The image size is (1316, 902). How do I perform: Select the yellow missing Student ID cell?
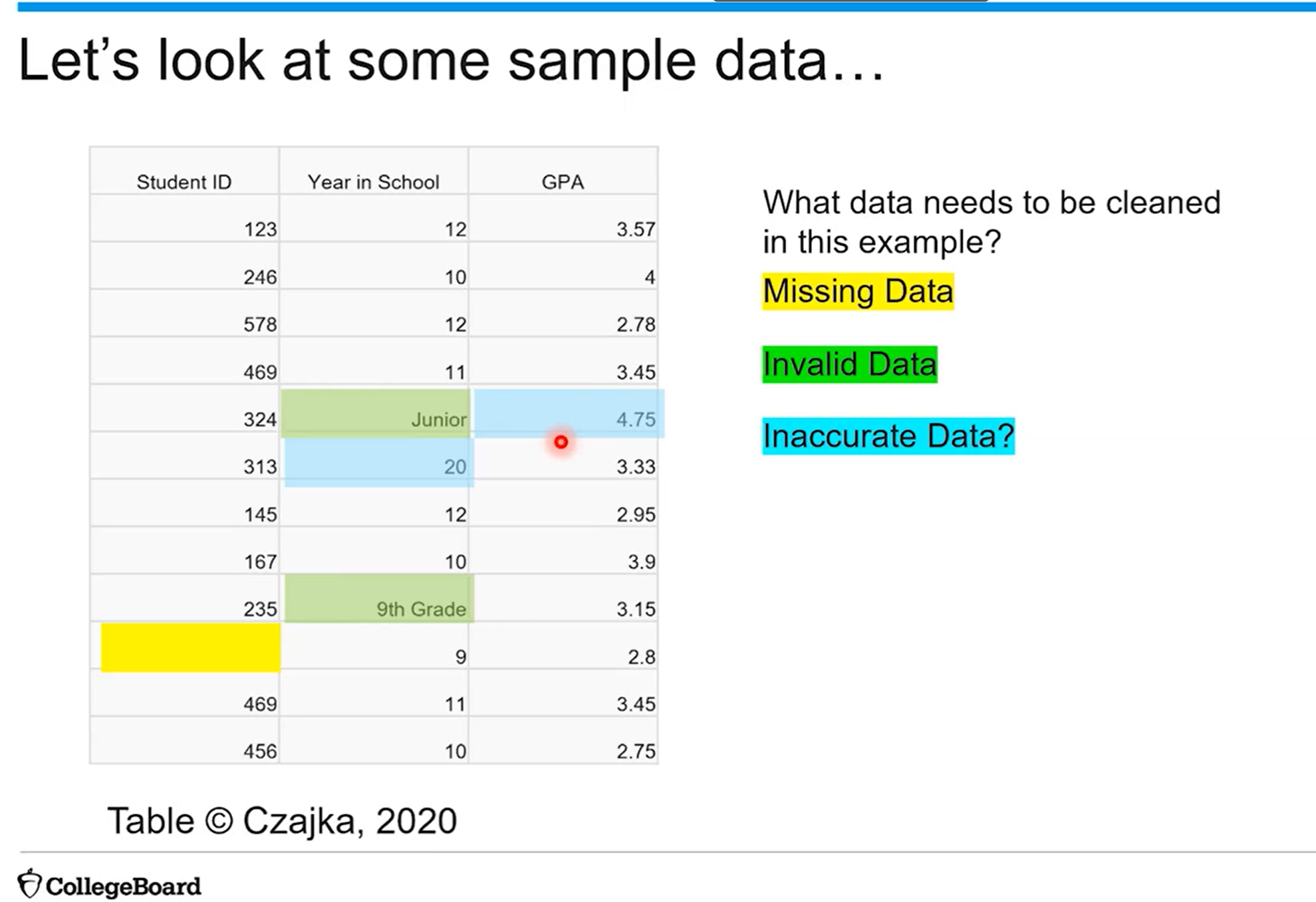(x=191, y=647)
